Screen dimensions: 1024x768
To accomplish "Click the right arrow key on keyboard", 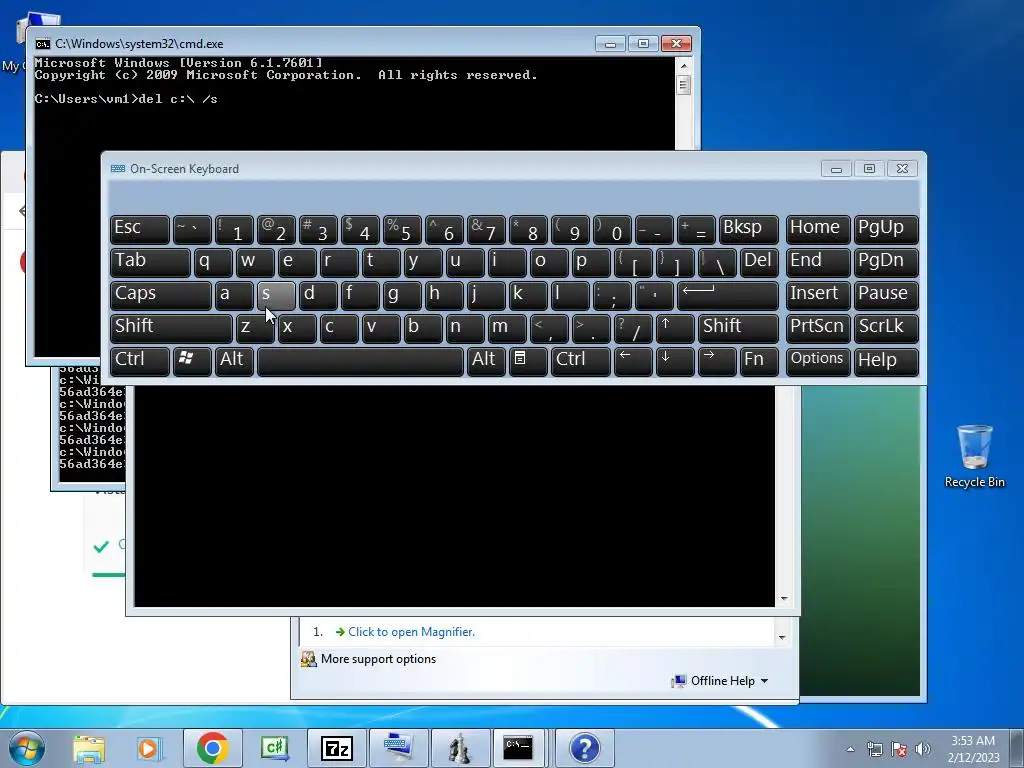I will 716,361.
